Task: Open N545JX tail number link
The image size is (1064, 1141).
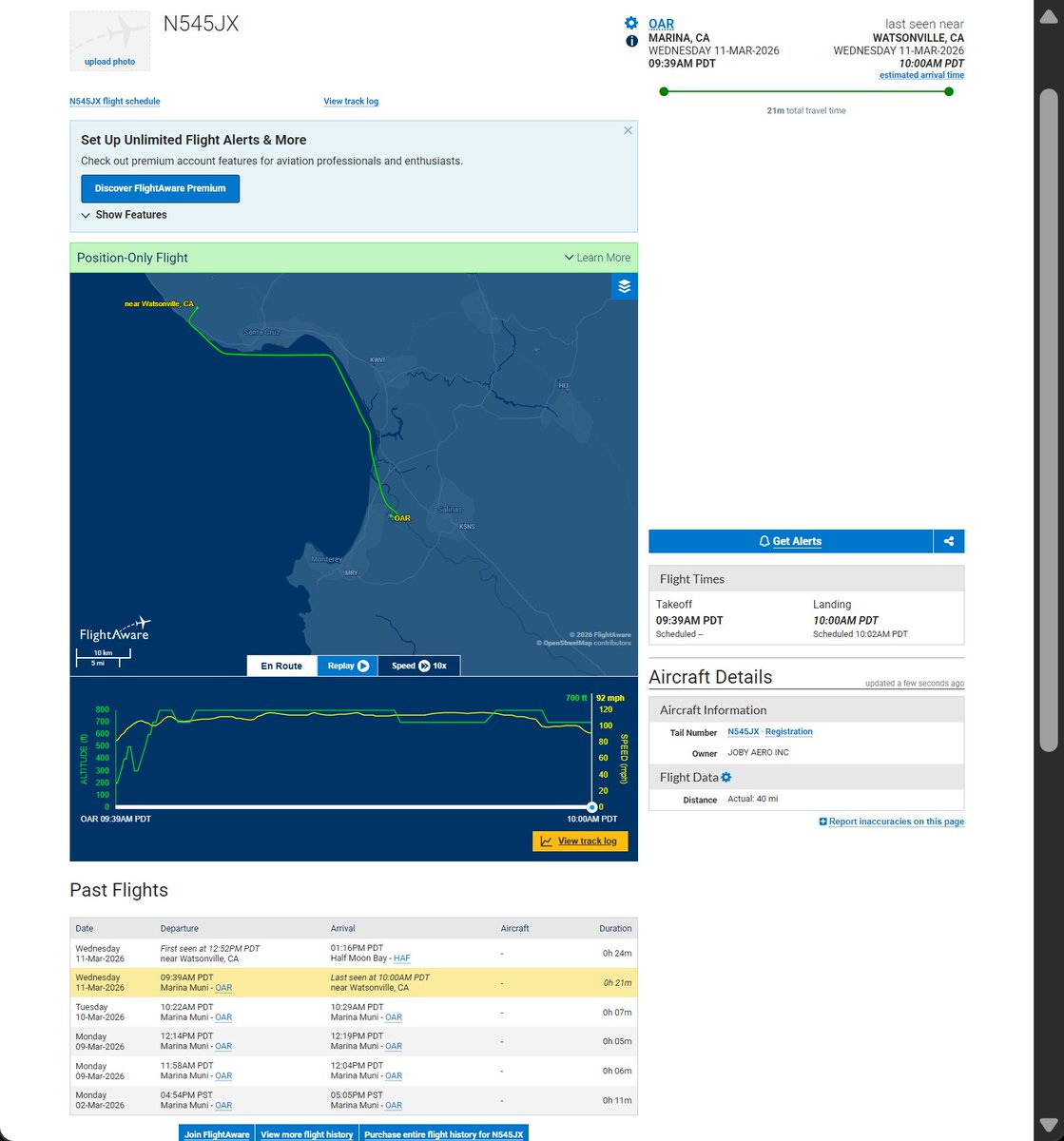Action: pyautogui.click(x=744, y=731)
